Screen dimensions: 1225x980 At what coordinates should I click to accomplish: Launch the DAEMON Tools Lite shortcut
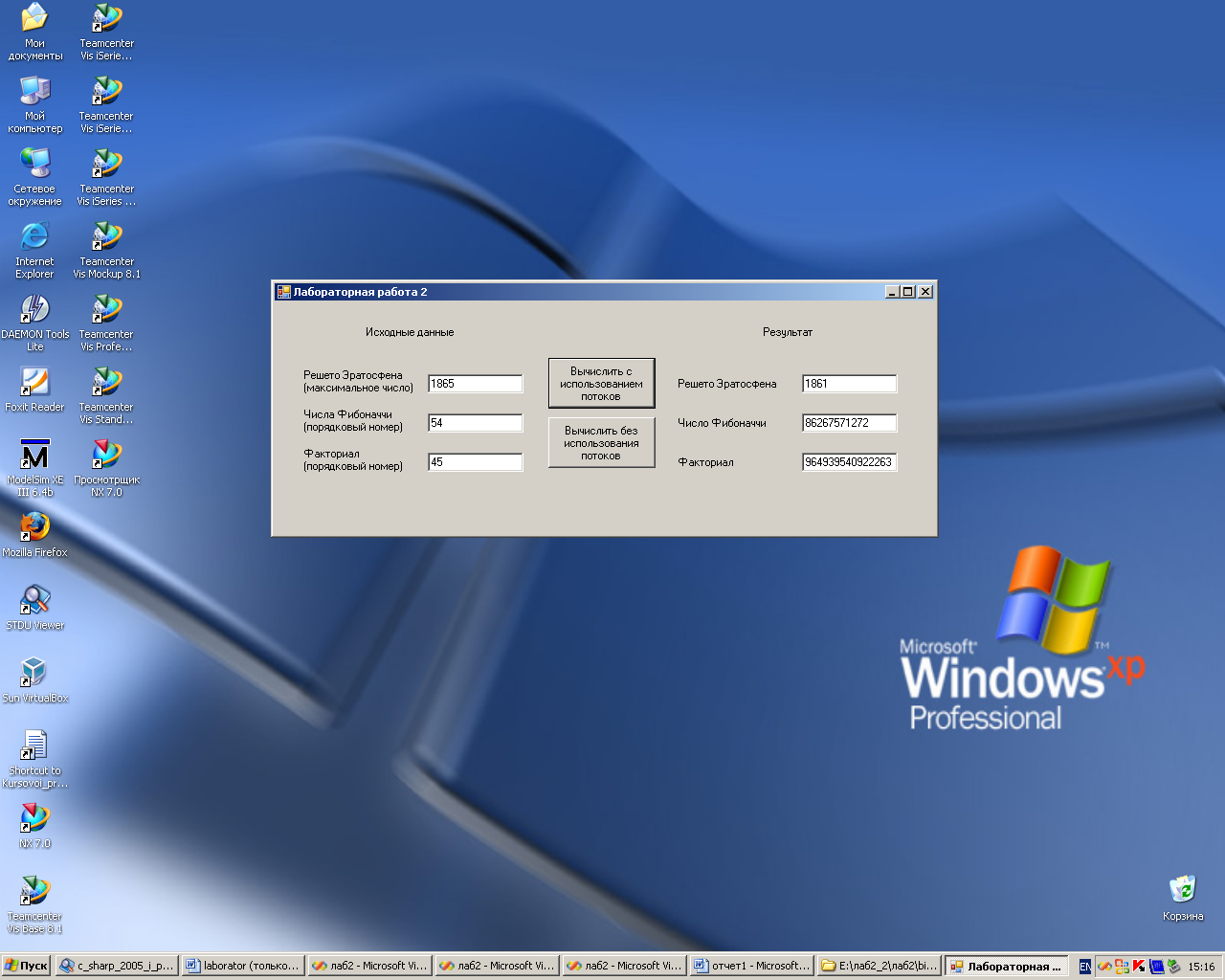[34, 322]
